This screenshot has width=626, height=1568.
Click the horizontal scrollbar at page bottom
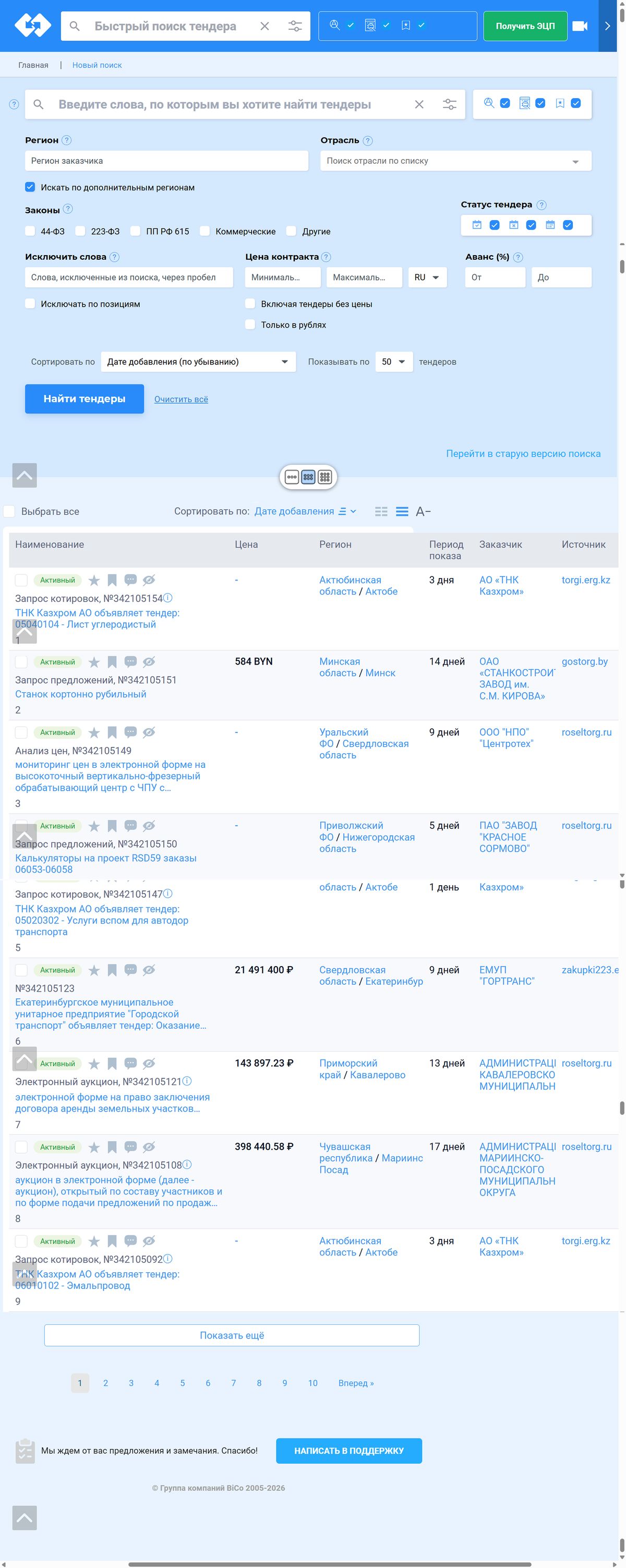click(x=329, y=1564)
